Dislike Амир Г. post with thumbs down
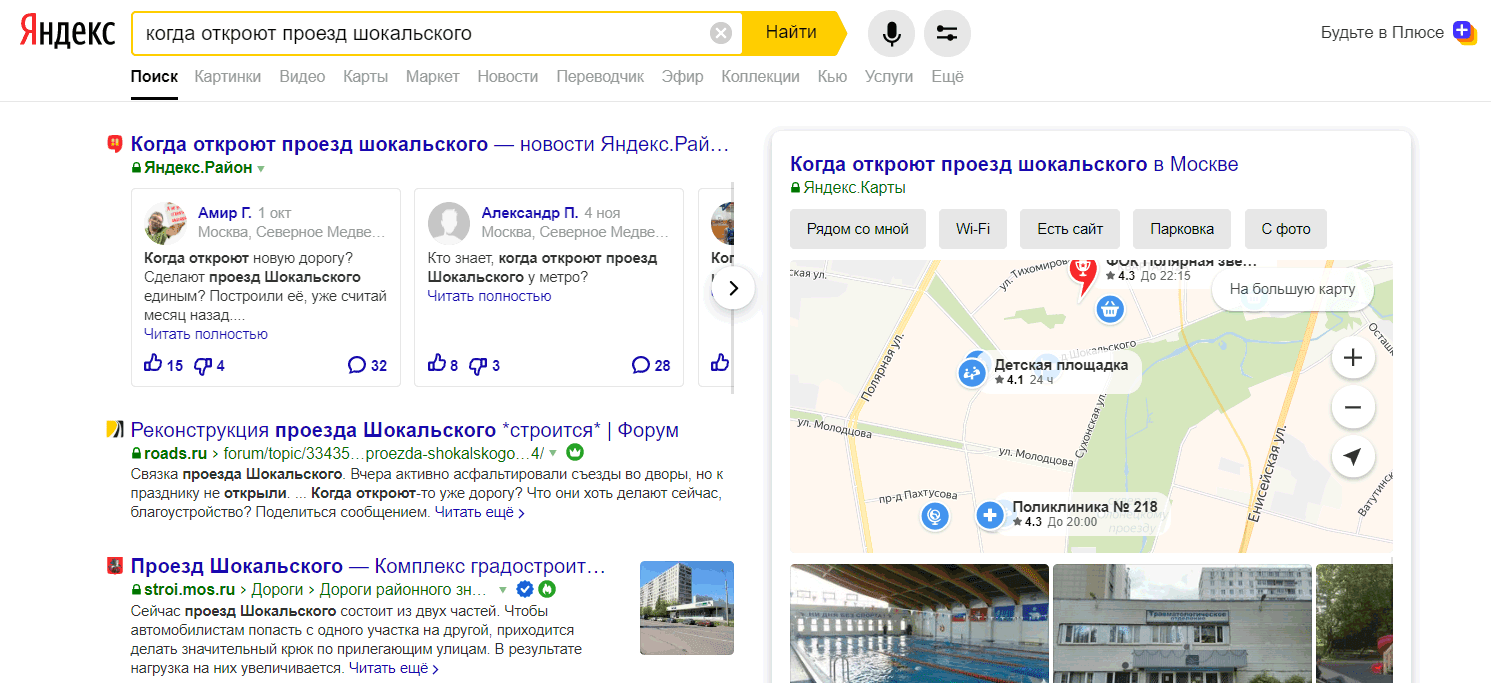This screenshot has width=1491, height=683. click(202, 365)
